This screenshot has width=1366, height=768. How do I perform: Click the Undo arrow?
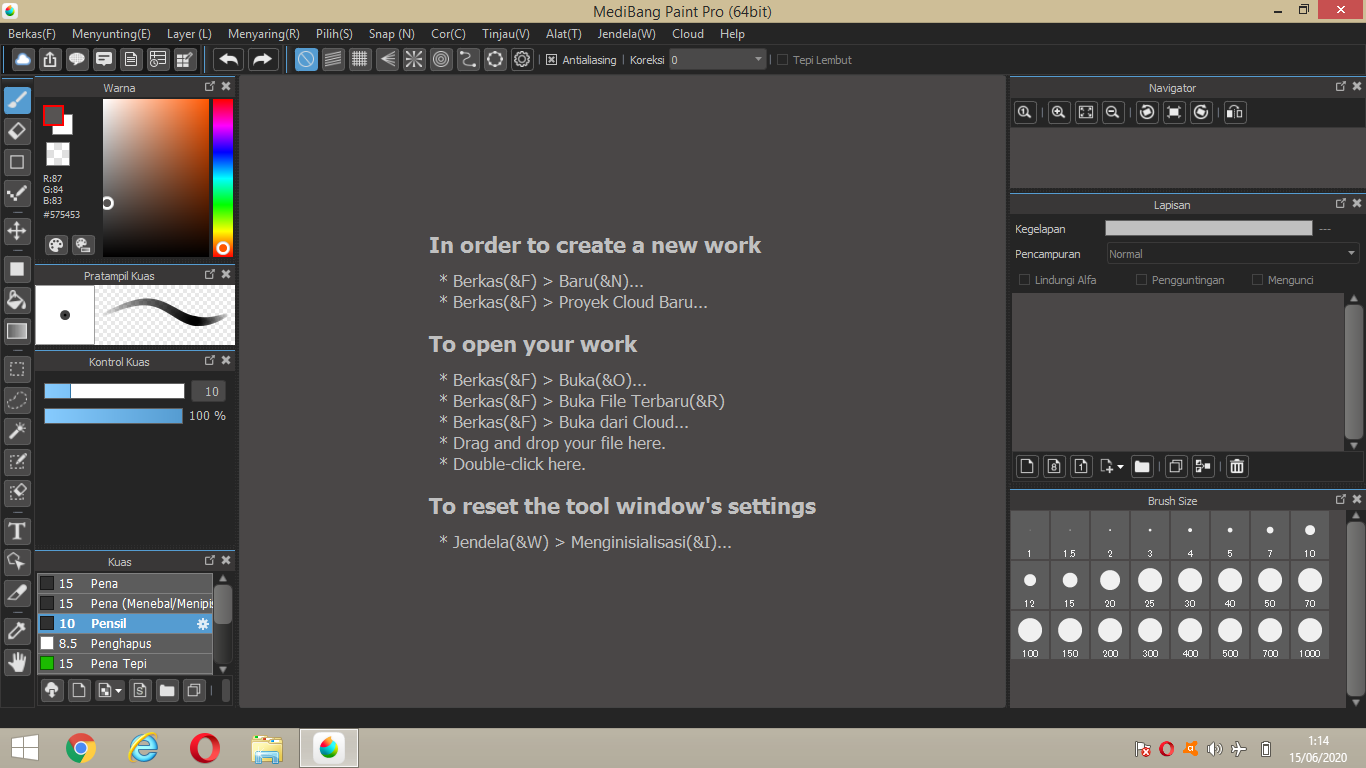229,59
